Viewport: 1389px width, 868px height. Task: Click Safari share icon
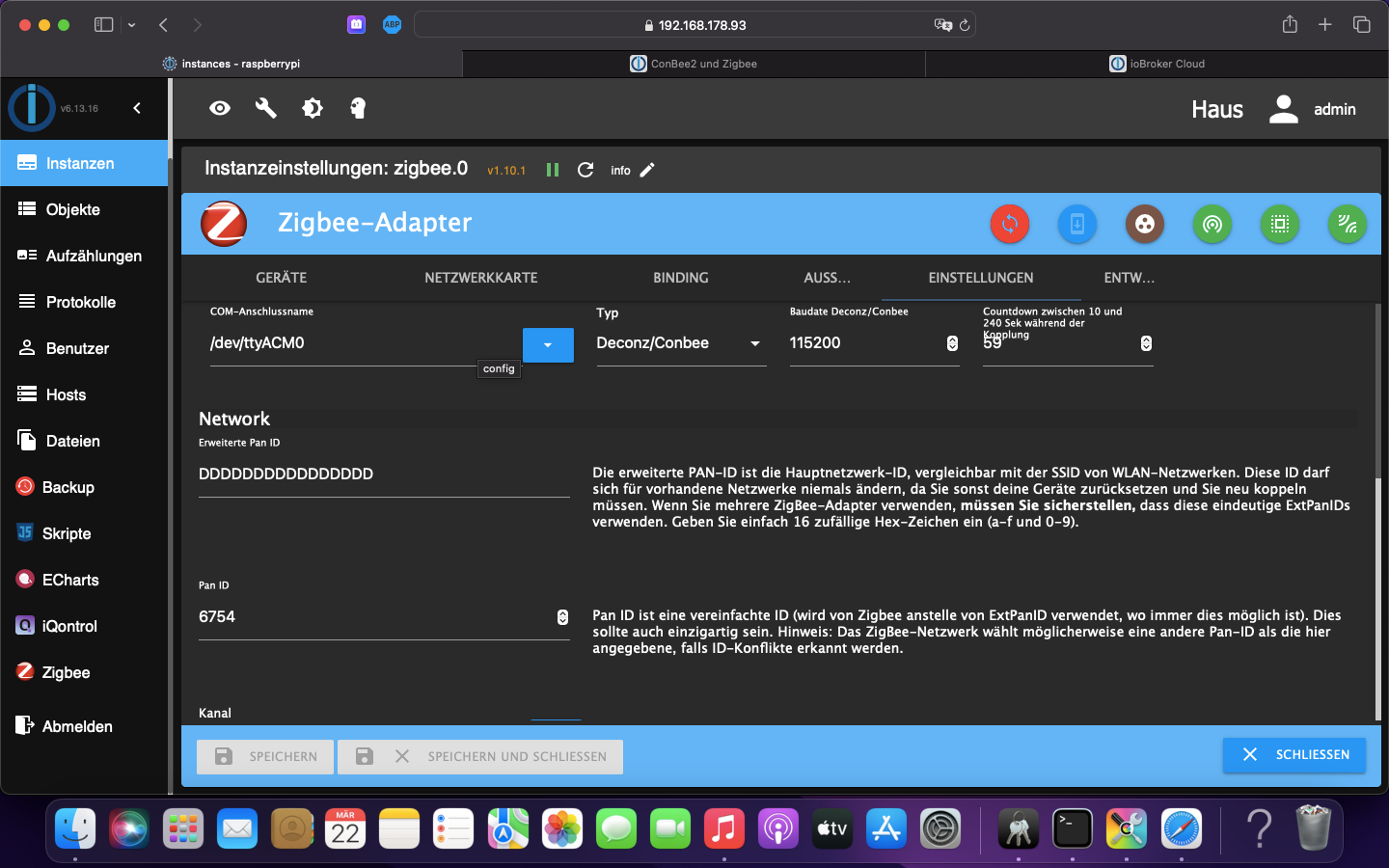(1290, 25)
